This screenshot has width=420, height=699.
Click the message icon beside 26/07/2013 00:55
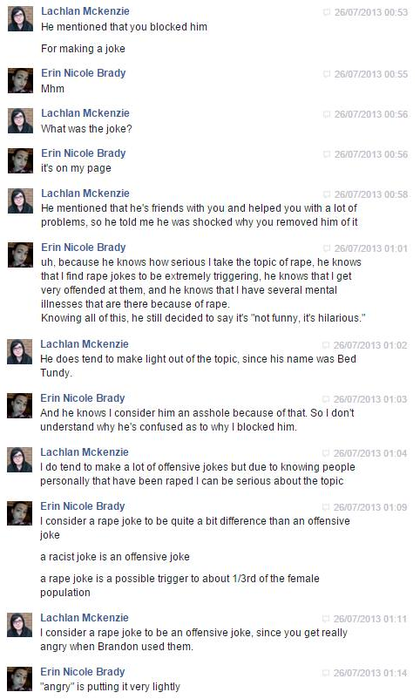[327, 74]
